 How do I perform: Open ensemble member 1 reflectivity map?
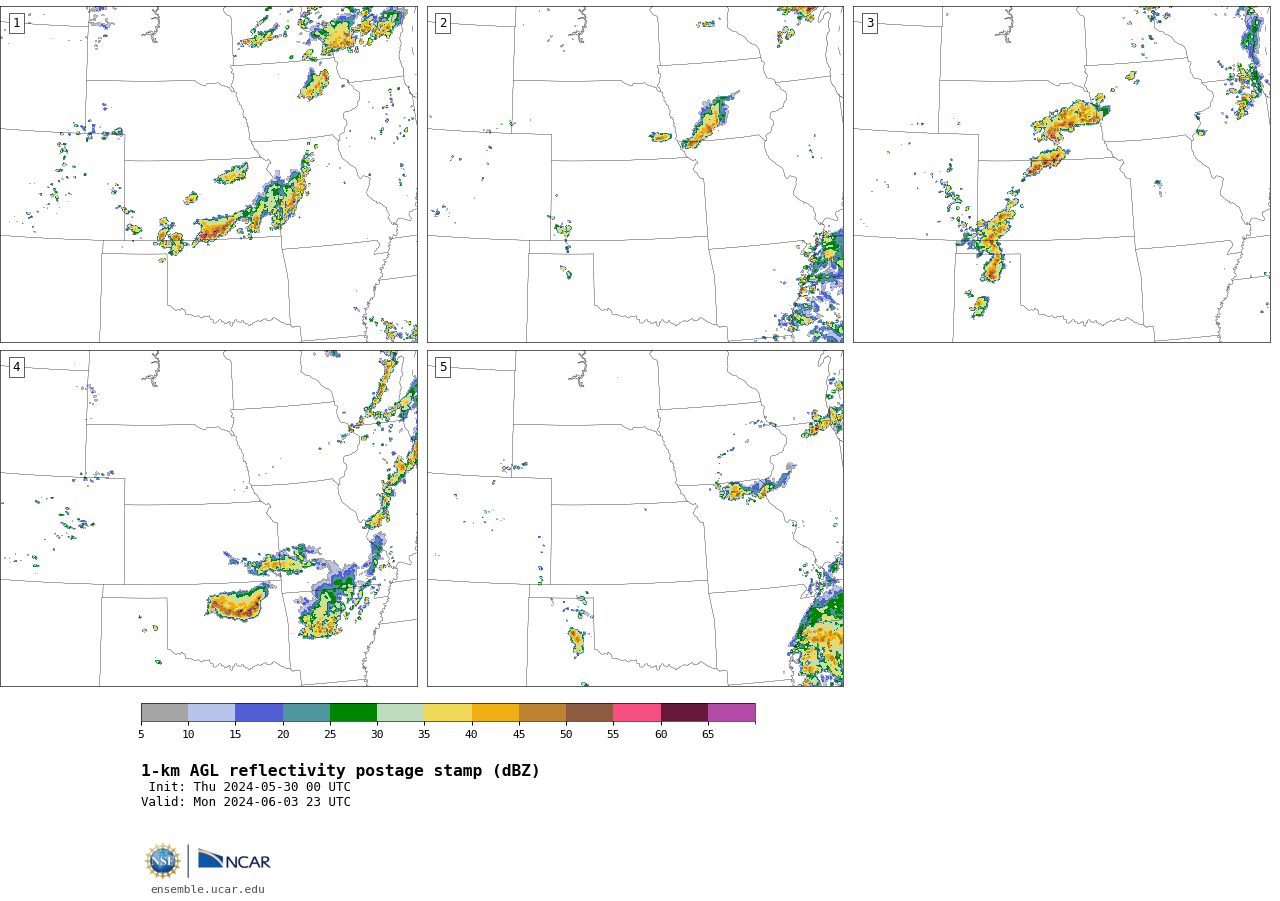[x=209, y=174]
